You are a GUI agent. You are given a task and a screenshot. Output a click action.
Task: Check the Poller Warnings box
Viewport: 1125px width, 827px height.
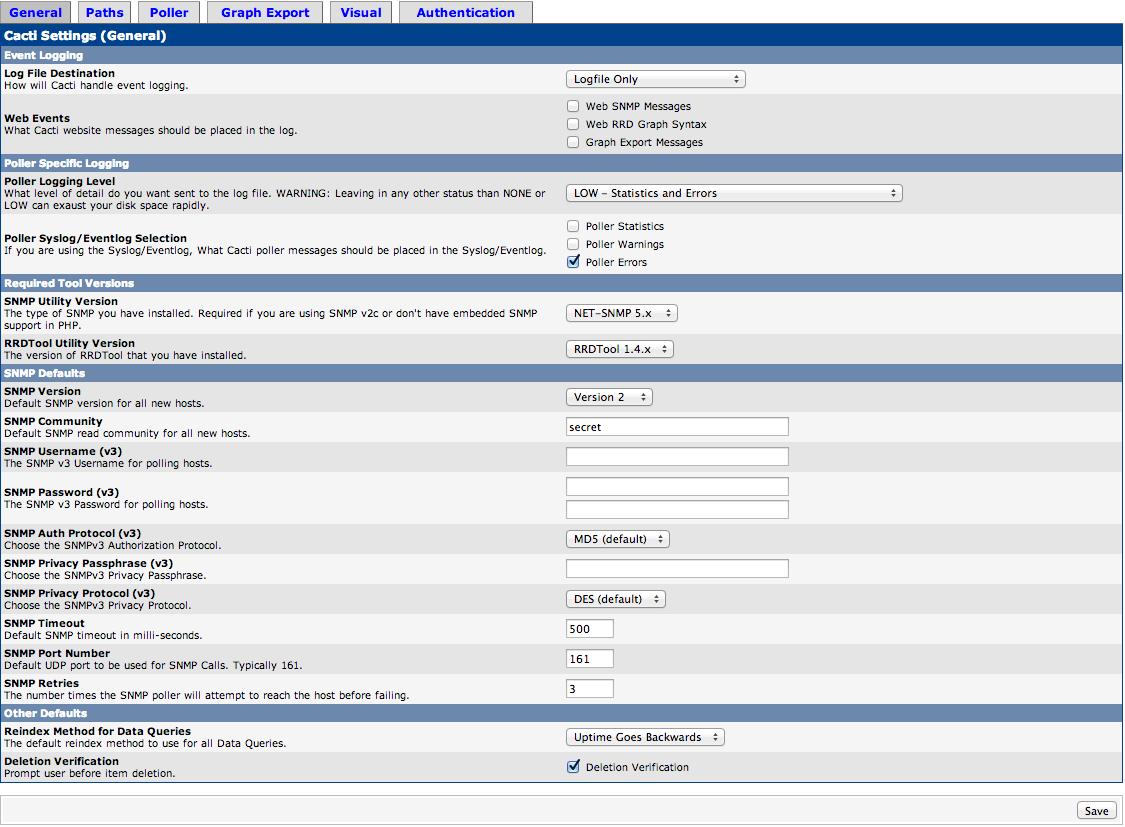coord(573,244)
